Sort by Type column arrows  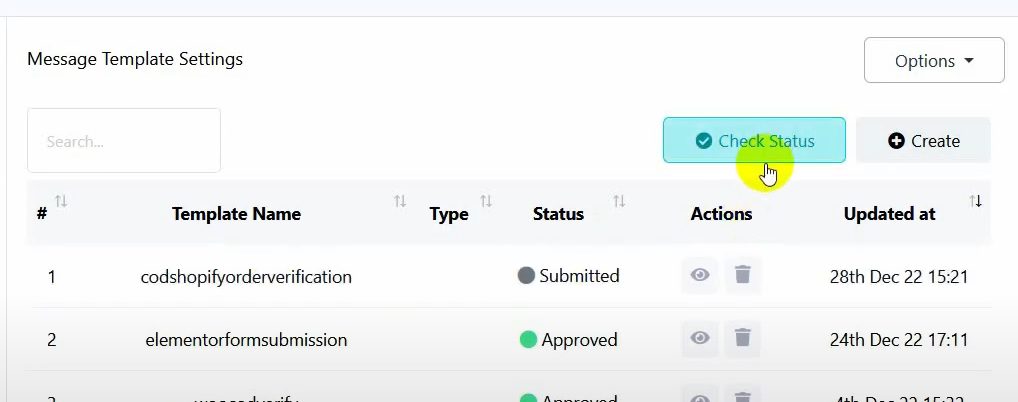pos(486,202)
